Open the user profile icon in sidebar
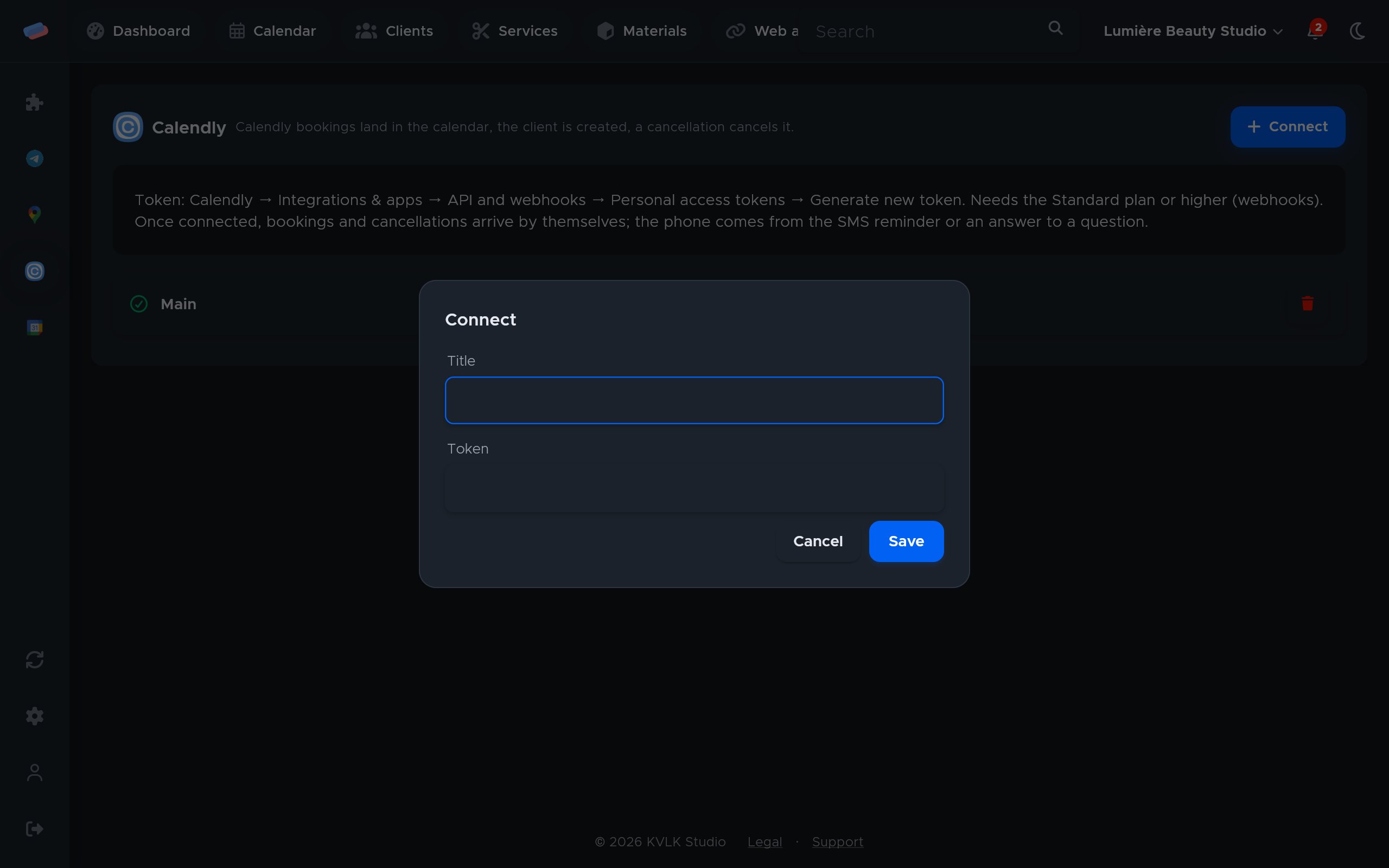The height and width of the screenshot is (868, 1389). pos(34,772)
